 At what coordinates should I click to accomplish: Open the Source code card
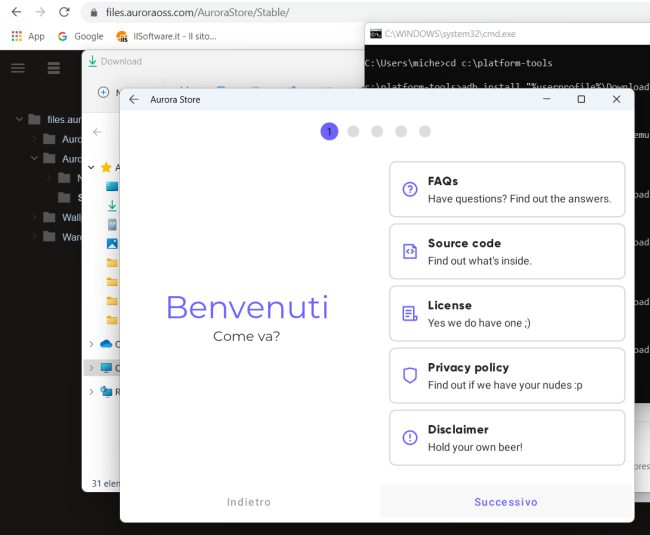pos(507,252)
